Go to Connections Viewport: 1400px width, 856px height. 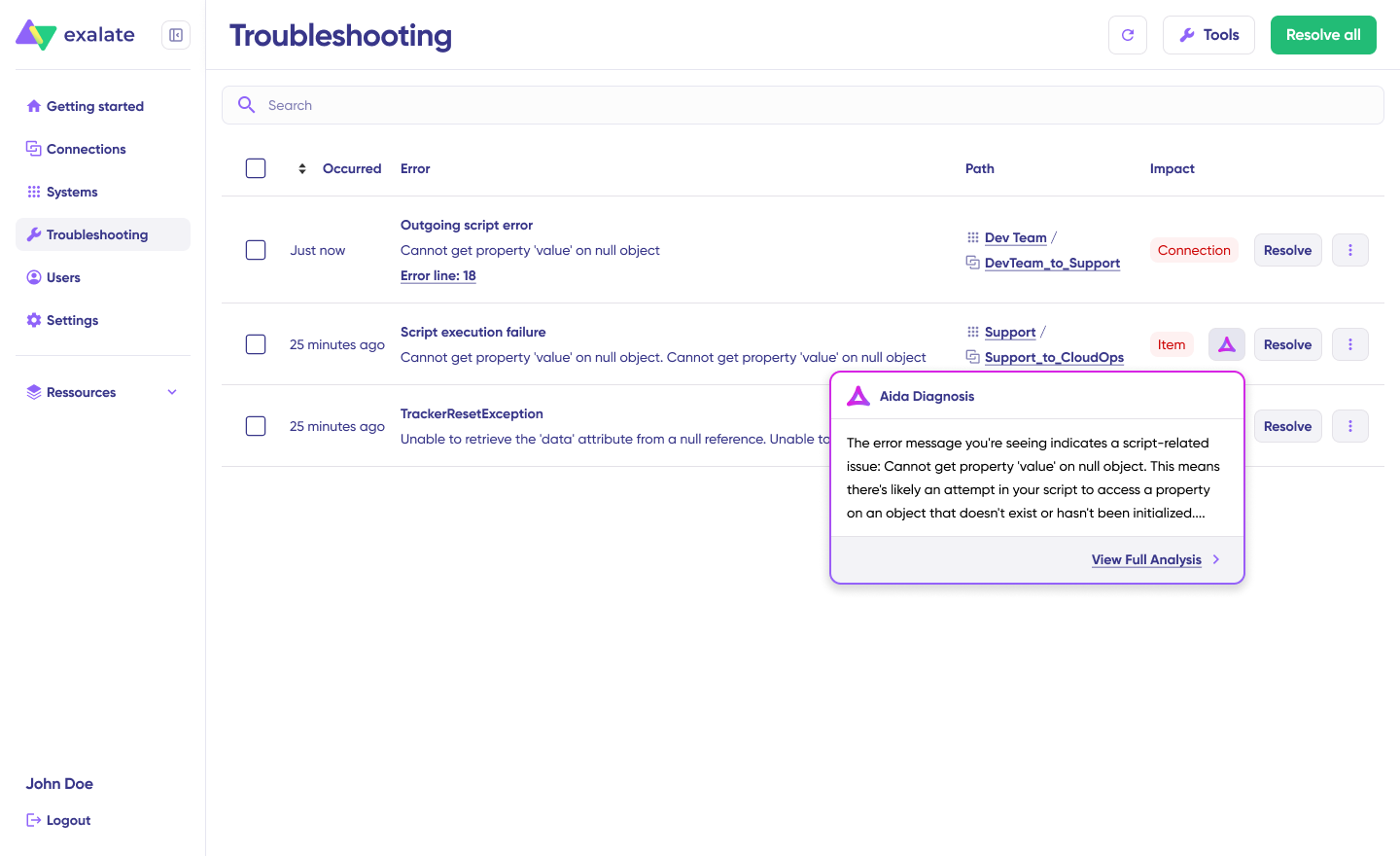point(103,149)
